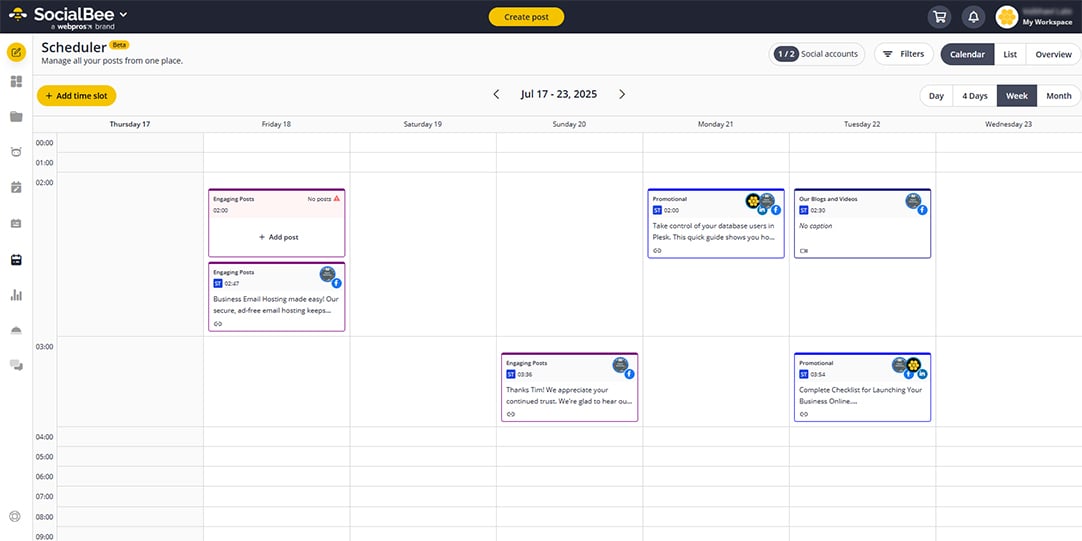Click the Thursday 17 column header
The height and width of the screenshot is (541, 1082).
130,124
